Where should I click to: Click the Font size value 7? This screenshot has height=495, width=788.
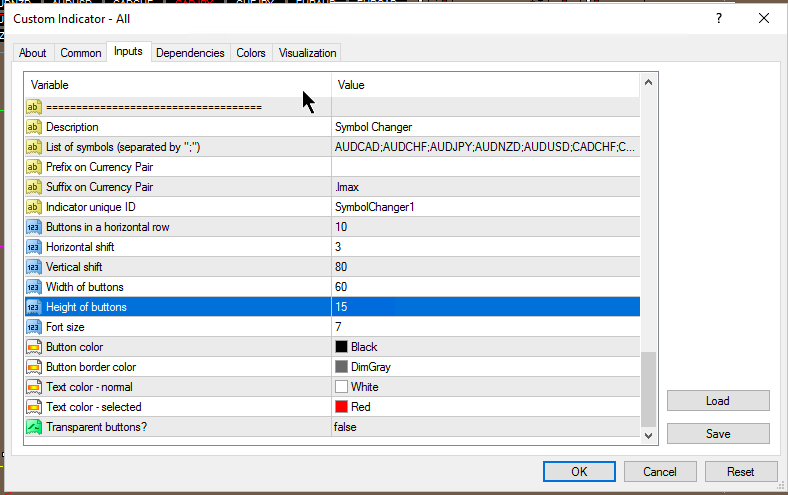[x=338, y=327]
